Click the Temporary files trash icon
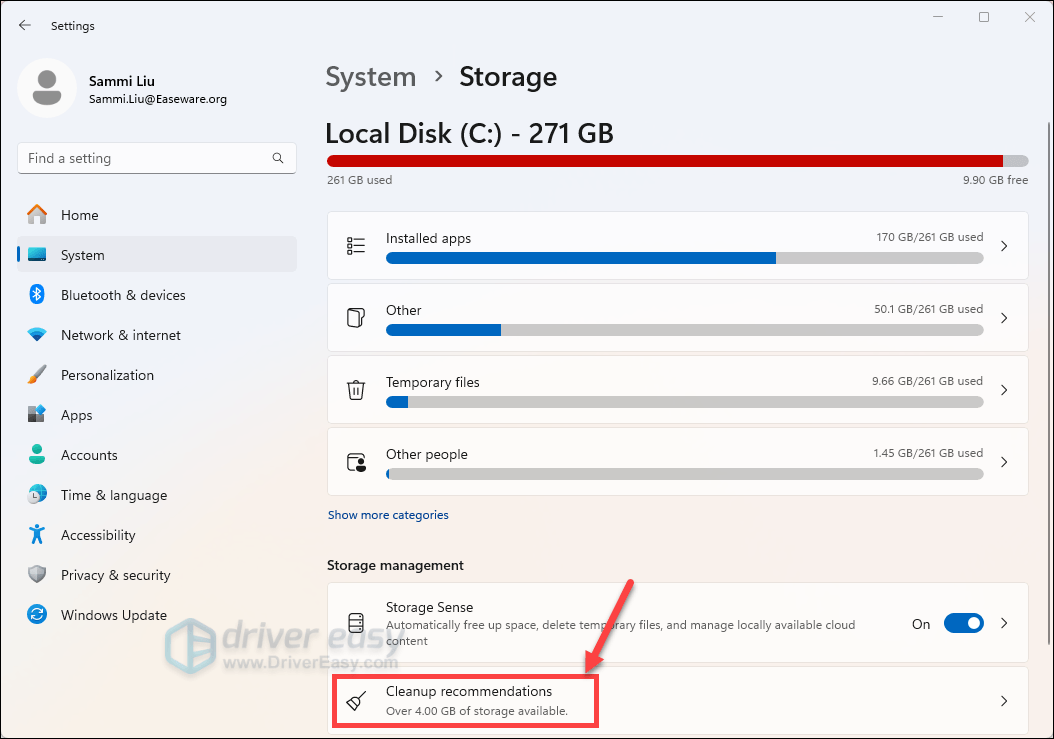The image size is (1054, 739). point(356,390)
